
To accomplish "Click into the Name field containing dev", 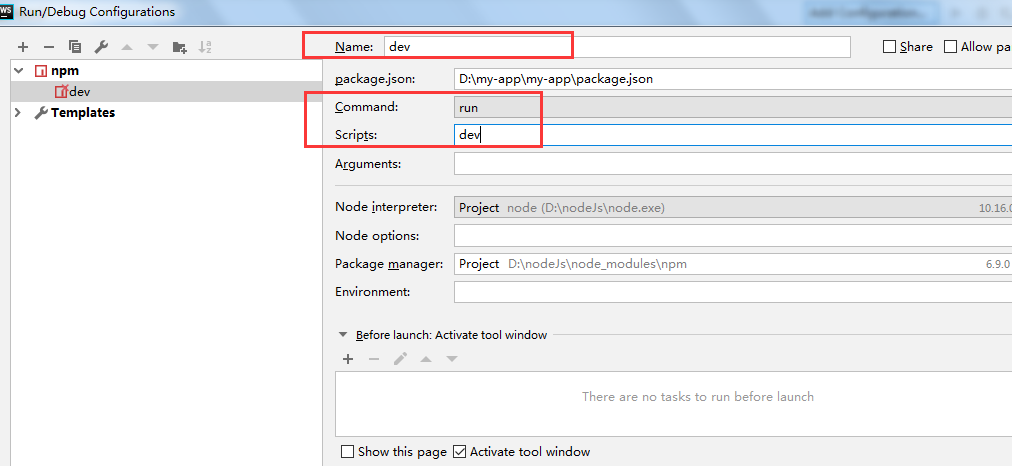I will click(617, 47).
